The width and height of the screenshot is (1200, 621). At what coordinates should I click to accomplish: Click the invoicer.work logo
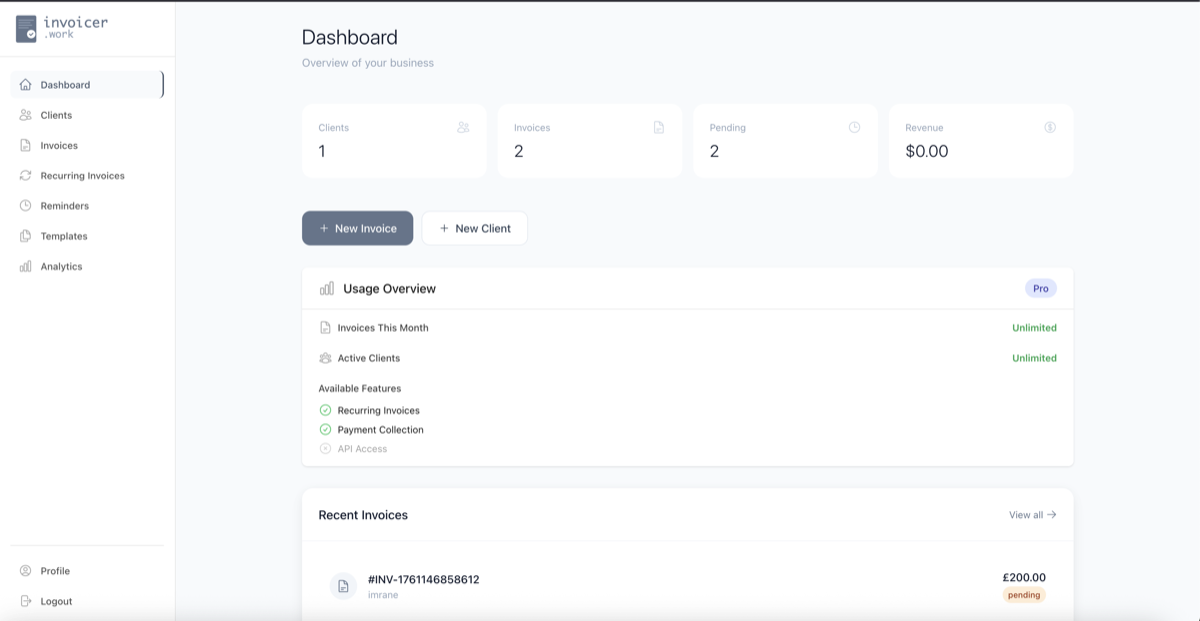[x=60, y=28]
